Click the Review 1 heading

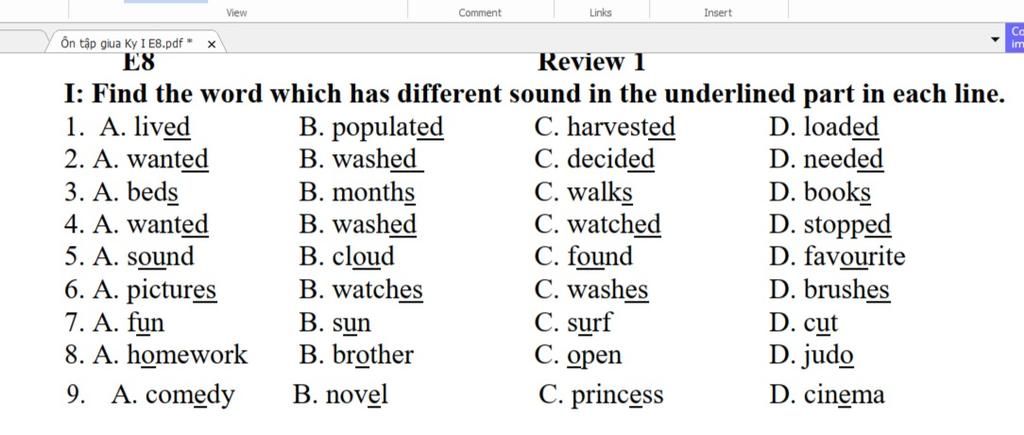pos(590,63)
